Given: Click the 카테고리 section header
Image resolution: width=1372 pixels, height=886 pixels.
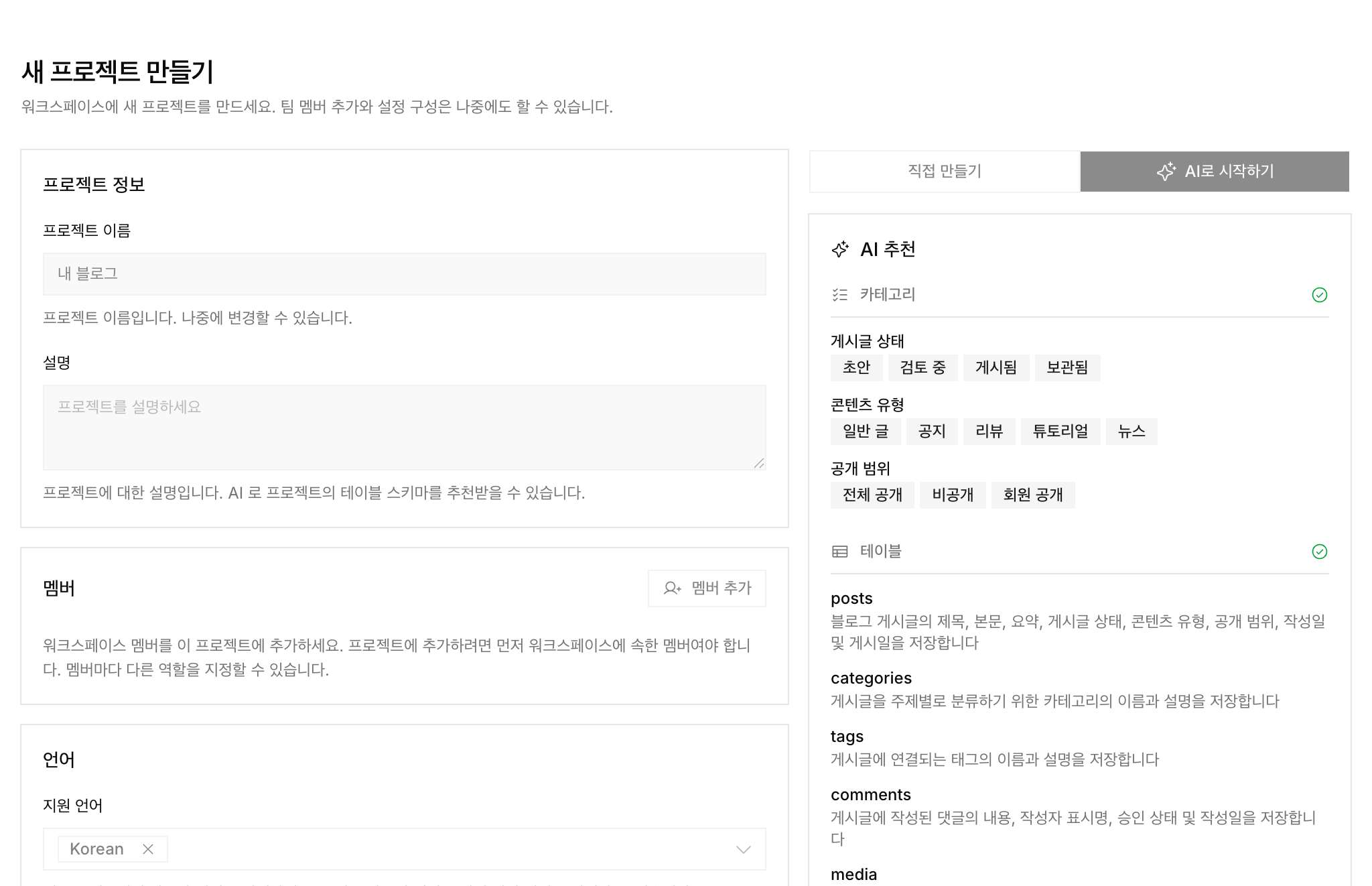Looking at the screenshot, I should pos(1080,295).
